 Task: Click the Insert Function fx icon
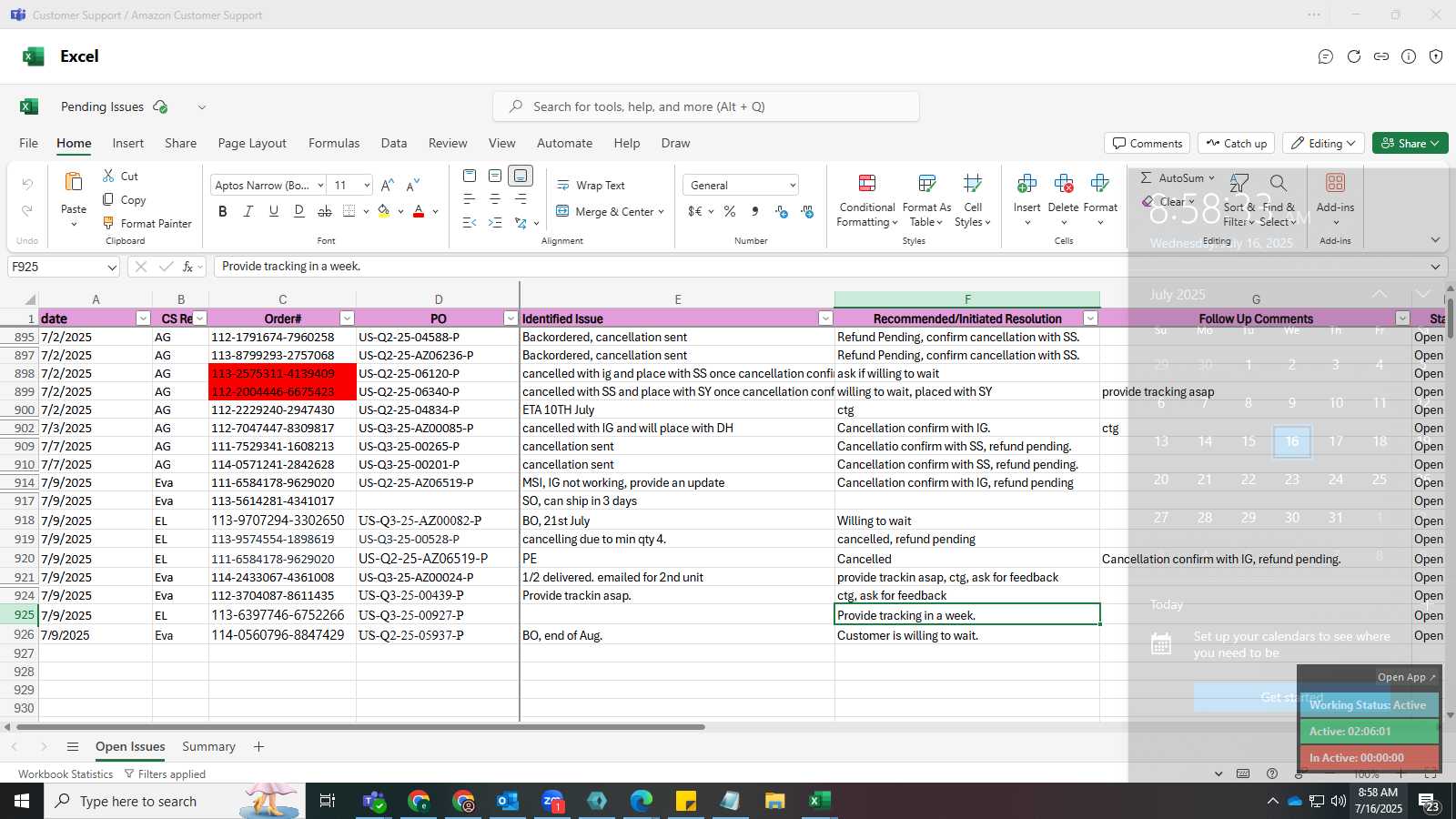click(x=187, y=267)
